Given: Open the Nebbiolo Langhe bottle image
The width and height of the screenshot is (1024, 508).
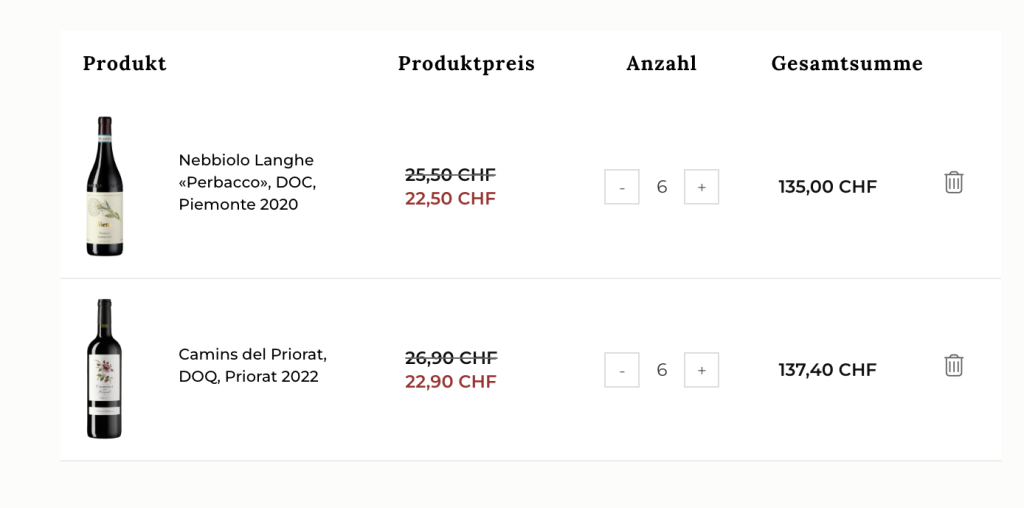Looking at the screenshot, I should 104,186.
